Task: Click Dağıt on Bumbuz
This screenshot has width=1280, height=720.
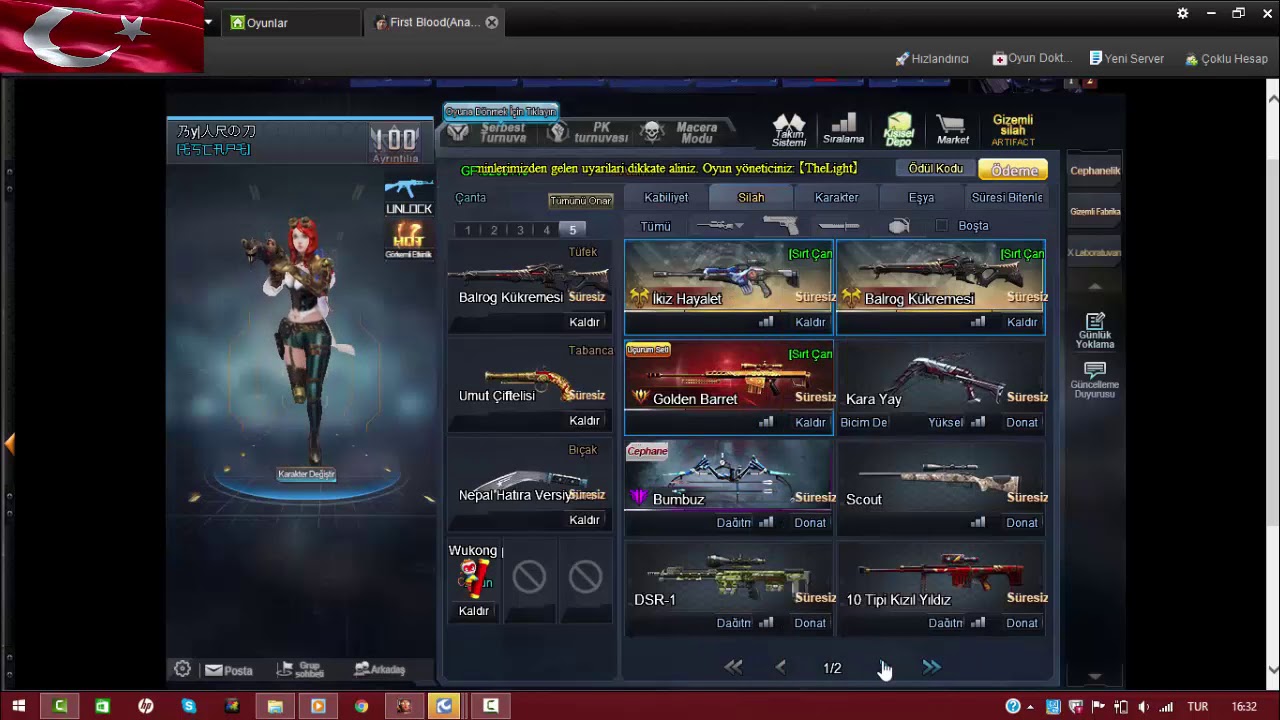Action: tap(734, 523)
